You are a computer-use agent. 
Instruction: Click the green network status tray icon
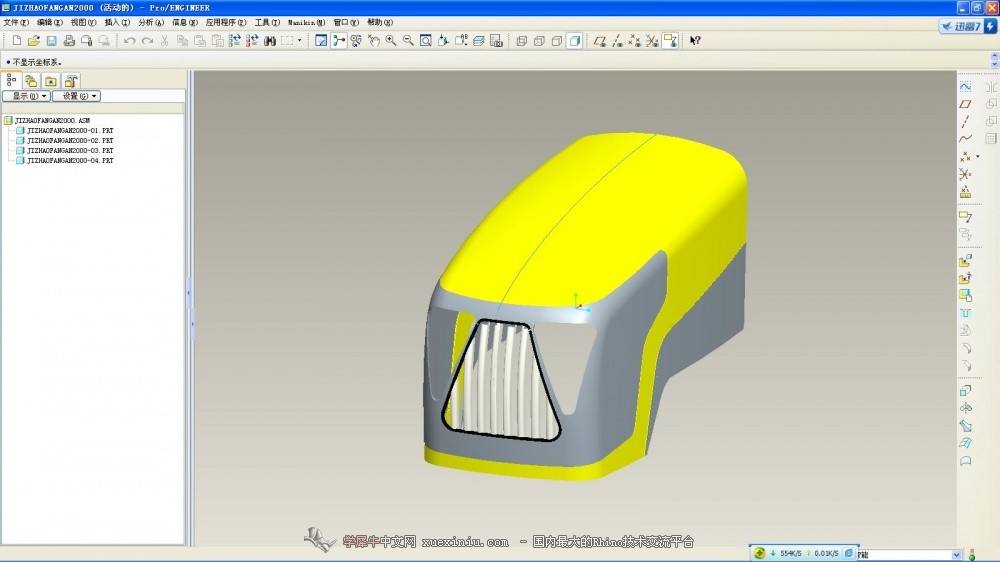760,553
